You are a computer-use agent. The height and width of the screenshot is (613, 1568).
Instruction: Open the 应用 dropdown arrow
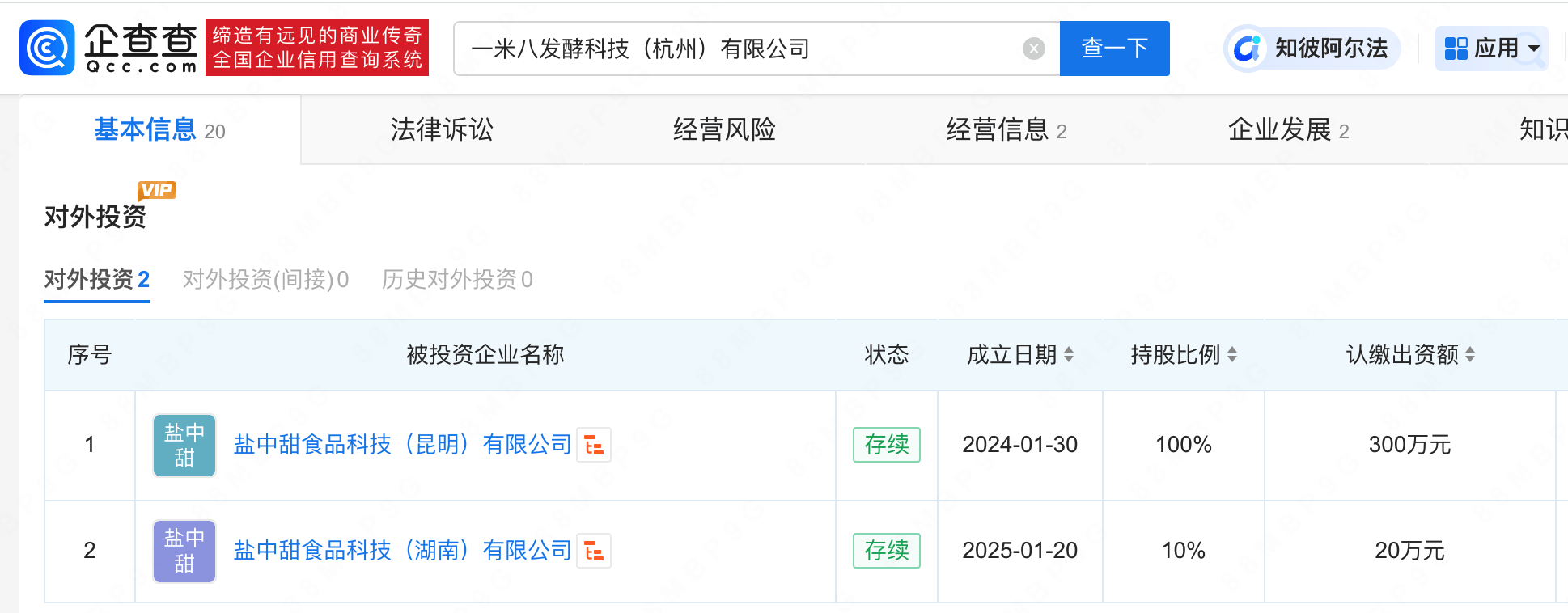click(1533, 49)
